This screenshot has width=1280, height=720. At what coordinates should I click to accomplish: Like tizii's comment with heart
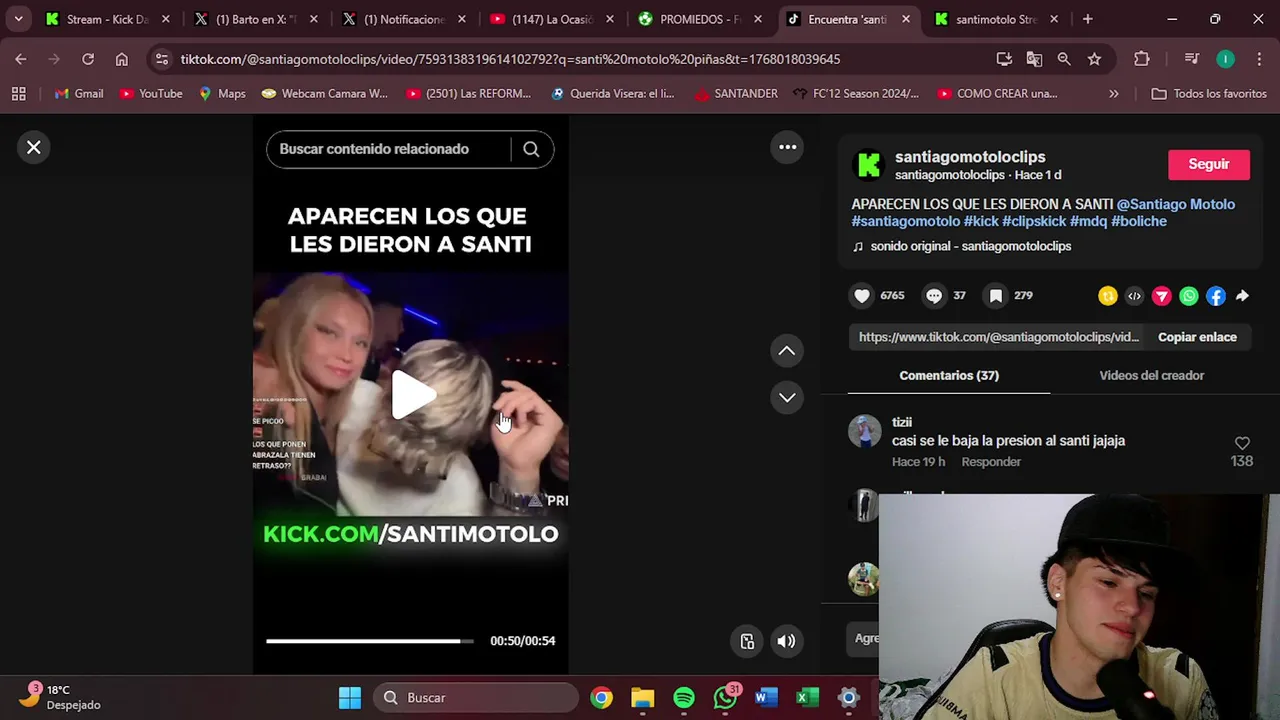point(1242,443)
